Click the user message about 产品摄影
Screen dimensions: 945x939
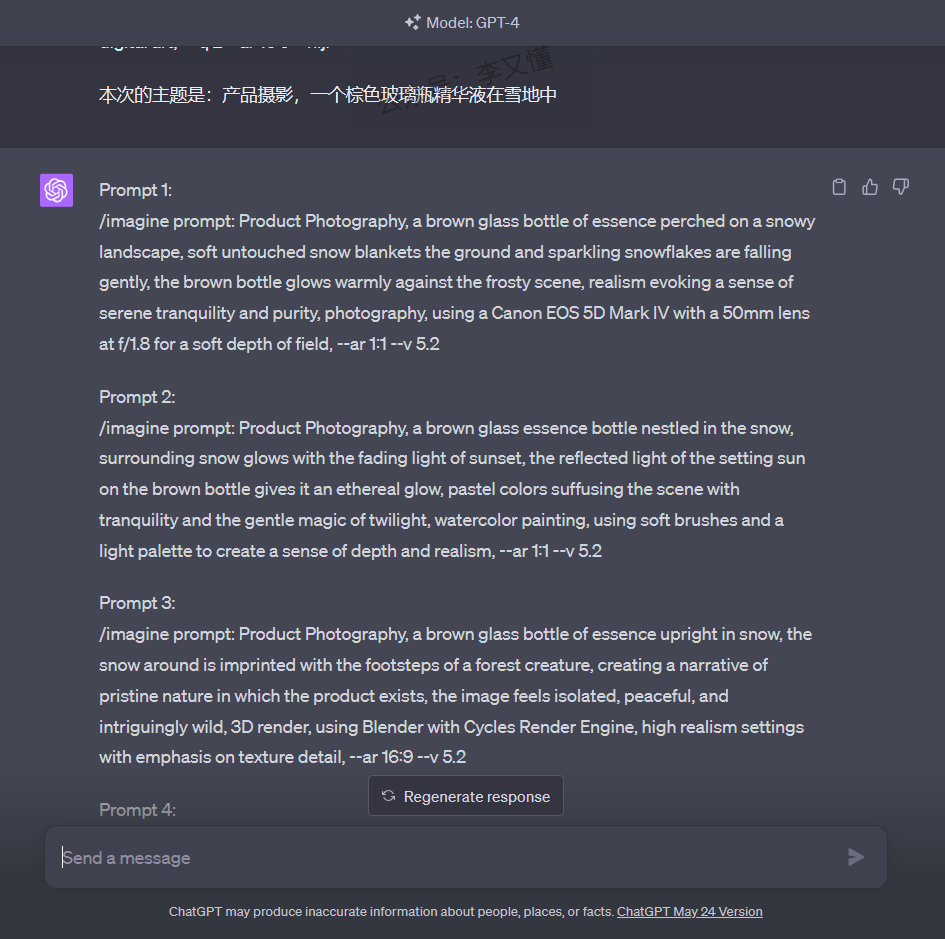327,96
